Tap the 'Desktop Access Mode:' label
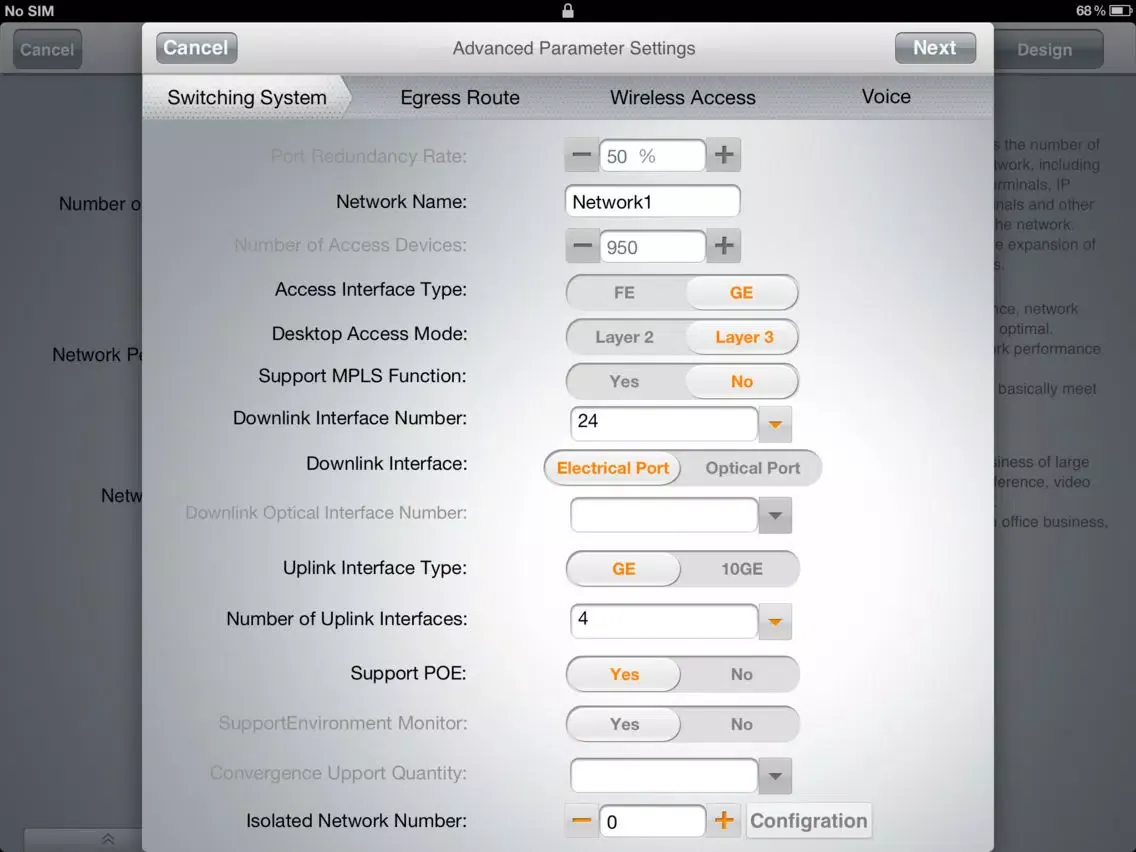This screenshot has width=1136, height=852. [369, 333]
